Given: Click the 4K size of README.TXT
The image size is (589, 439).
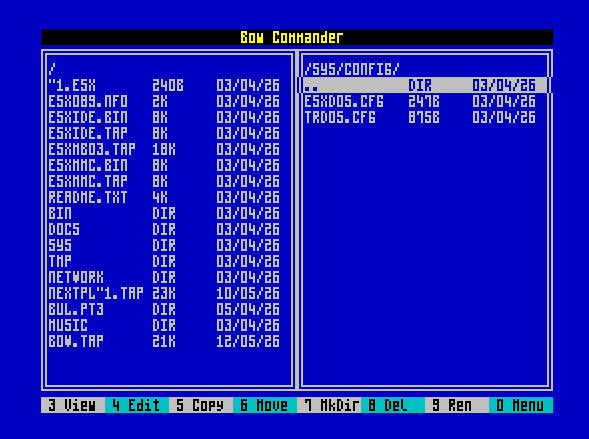Looking at the screenshot, I should [x=160, y=197].
